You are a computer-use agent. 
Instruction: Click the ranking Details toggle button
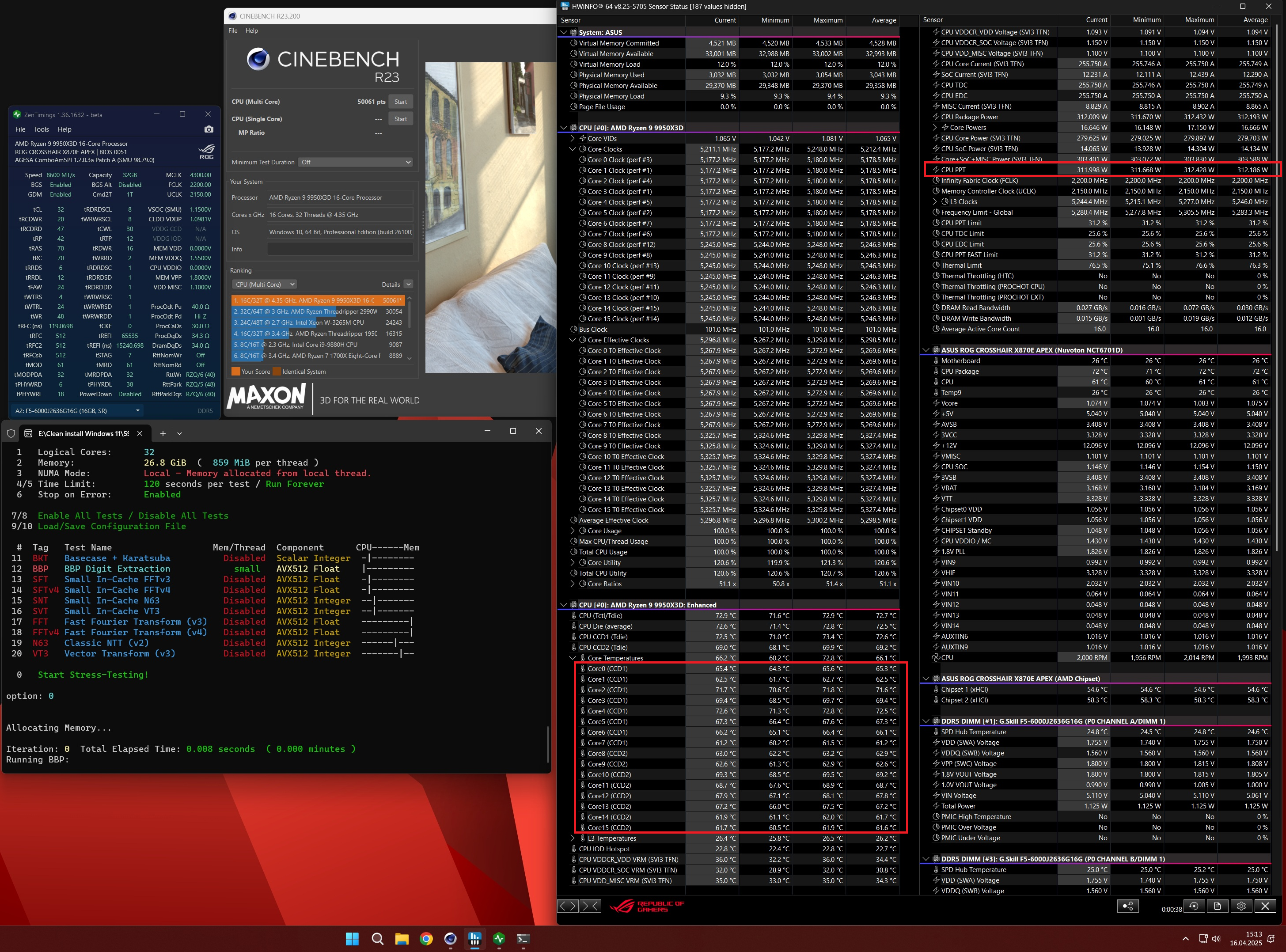click(408, 284)
